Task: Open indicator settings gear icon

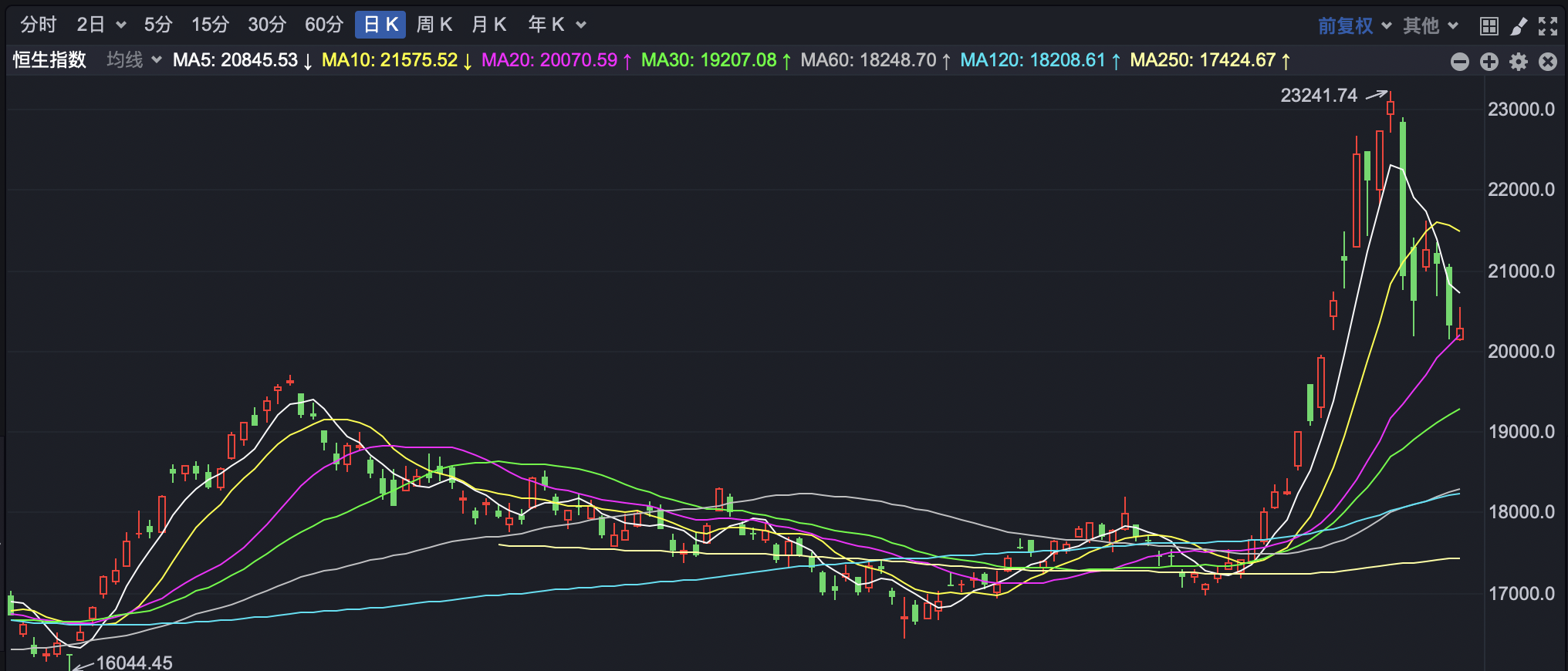Action: (1519, 62)
